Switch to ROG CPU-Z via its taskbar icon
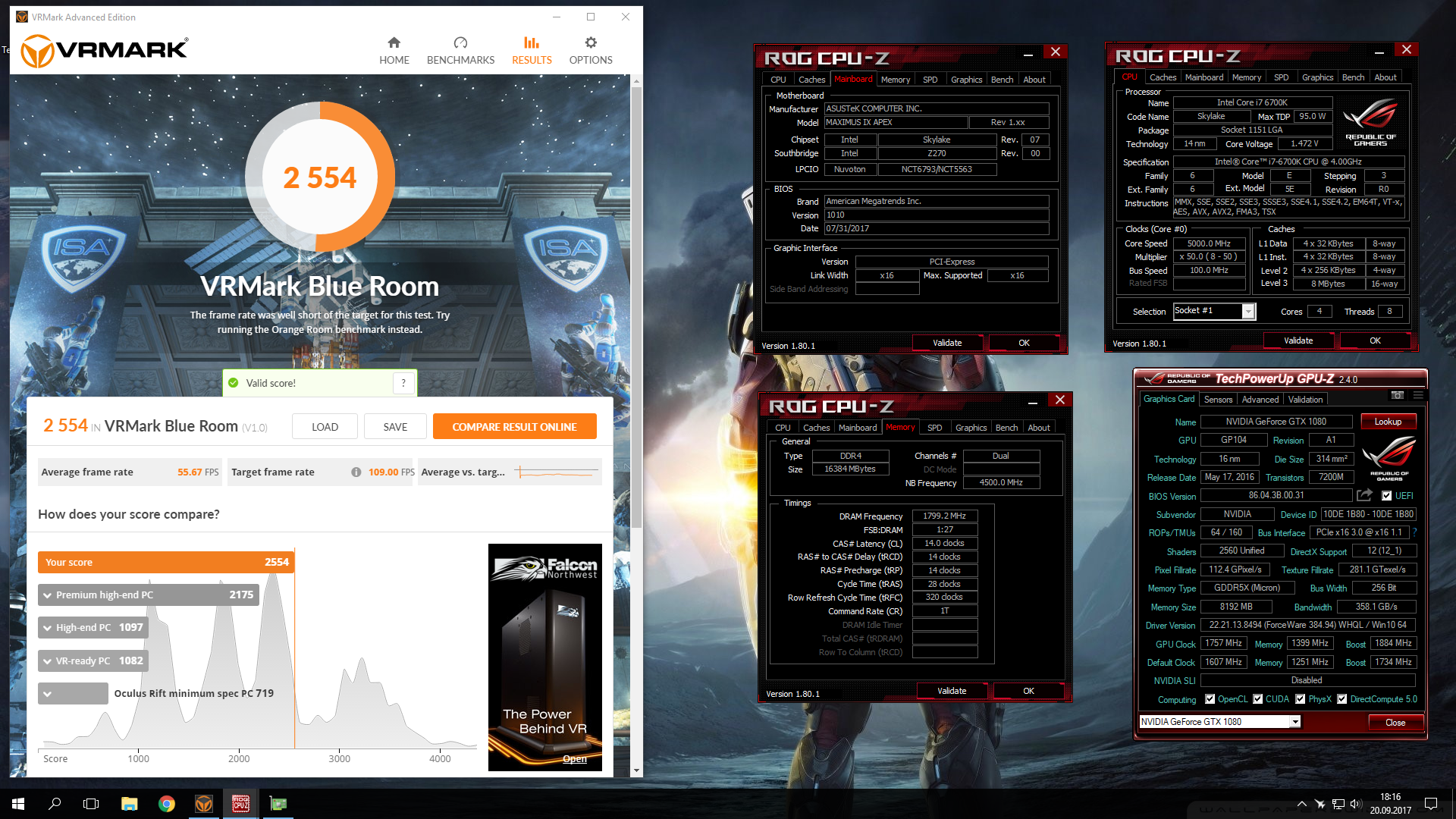 [241, 804]
